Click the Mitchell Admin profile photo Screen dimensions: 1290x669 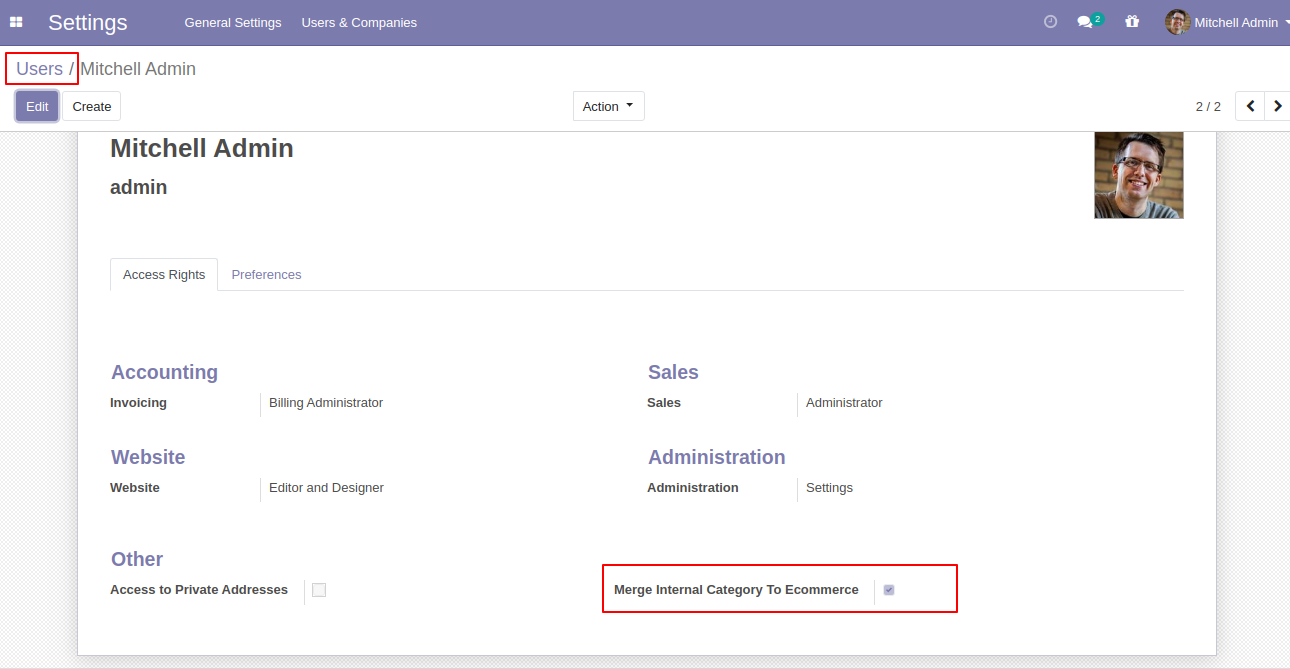click(x=1139, y=175)
